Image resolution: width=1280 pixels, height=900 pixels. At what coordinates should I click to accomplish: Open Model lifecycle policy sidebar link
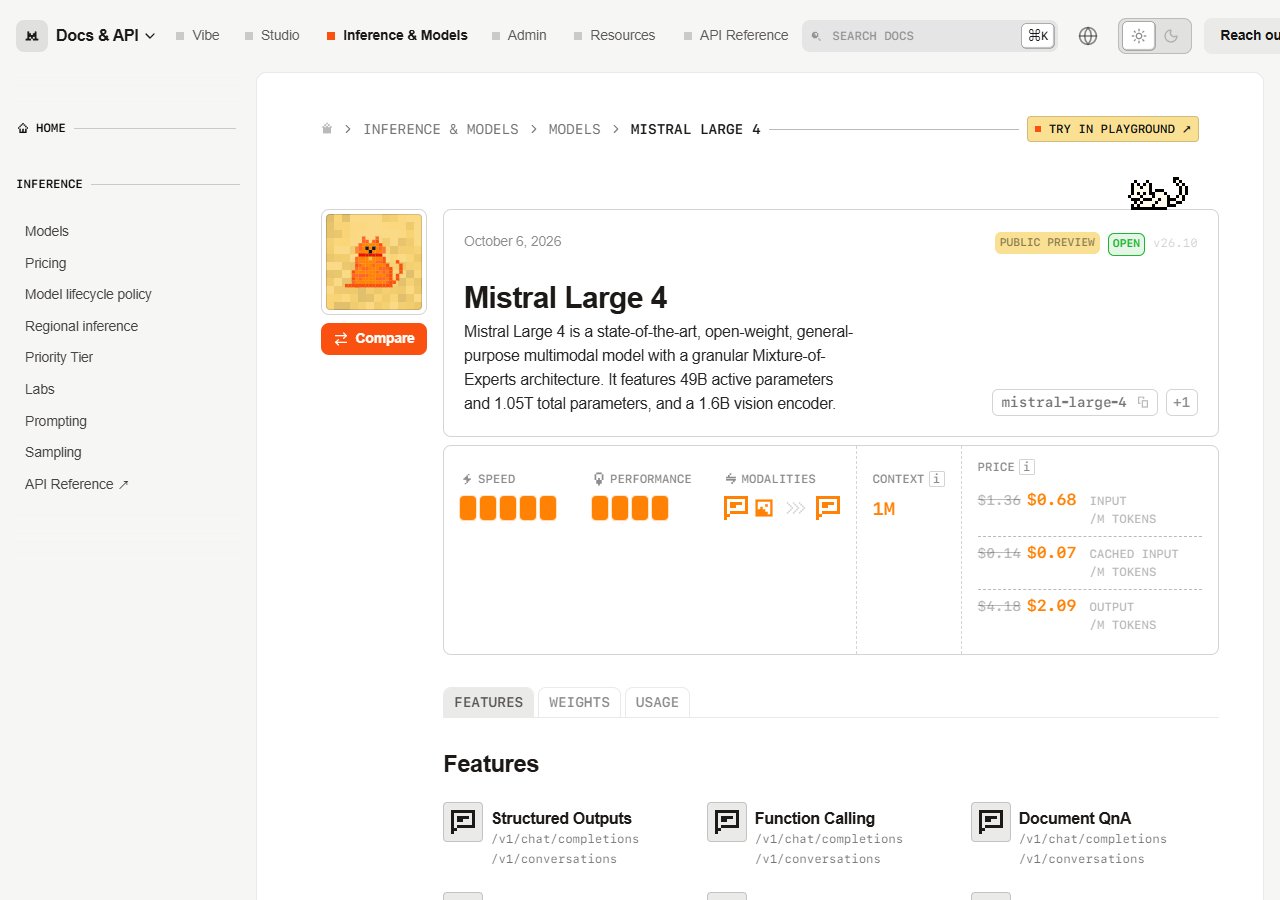pyautogui.click(x=88, y=294)
